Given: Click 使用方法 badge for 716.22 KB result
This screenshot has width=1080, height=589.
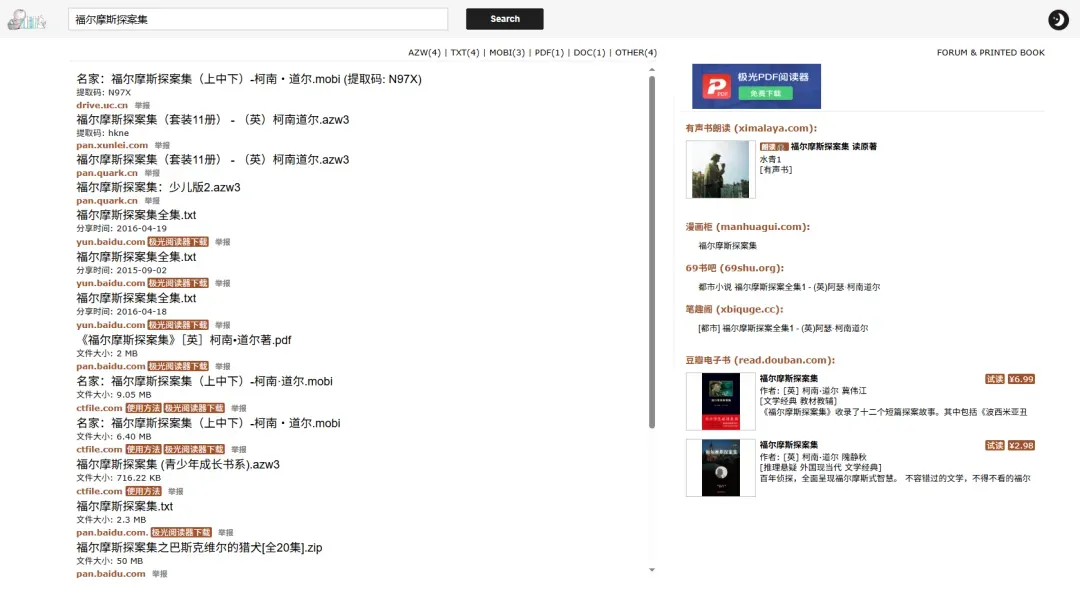Looking at the screenshot, I should click(143, 491).
